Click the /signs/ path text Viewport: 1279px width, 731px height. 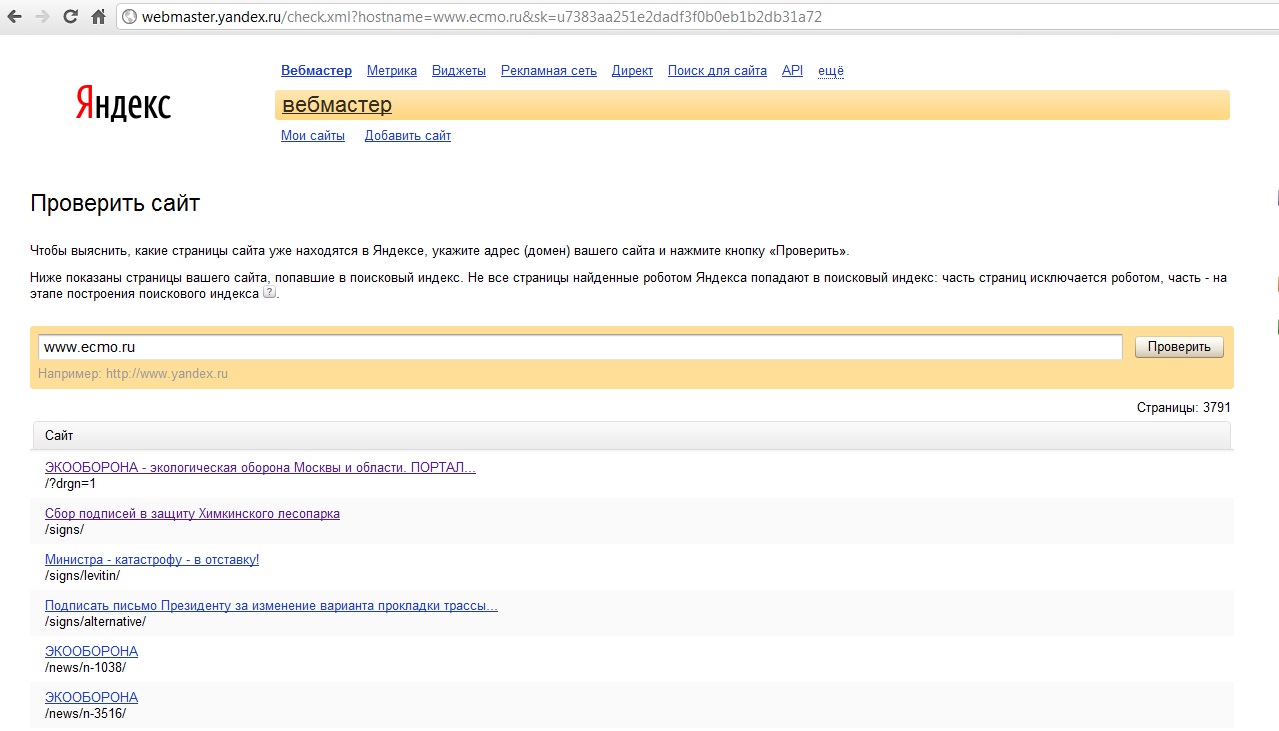[64, 529]
